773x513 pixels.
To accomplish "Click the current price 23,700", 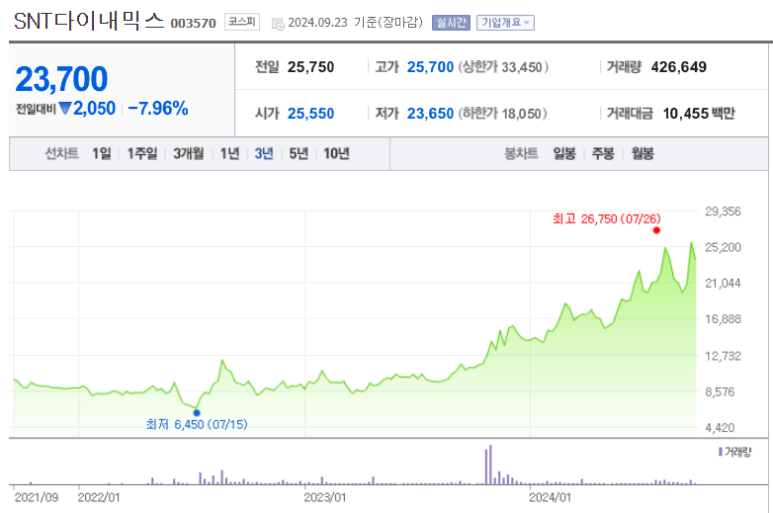I will click(62, 79).
